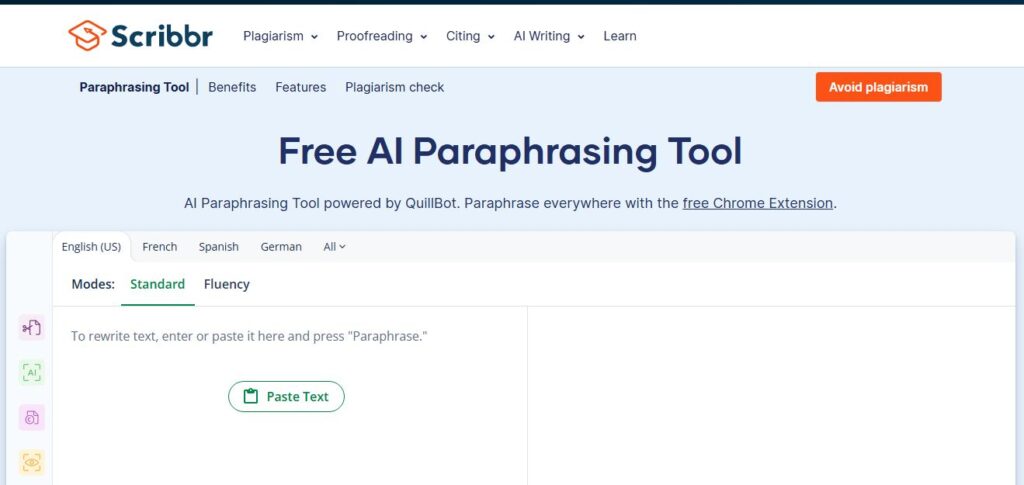Click the Paraphrasing Tool heading link

click(134, 87)
